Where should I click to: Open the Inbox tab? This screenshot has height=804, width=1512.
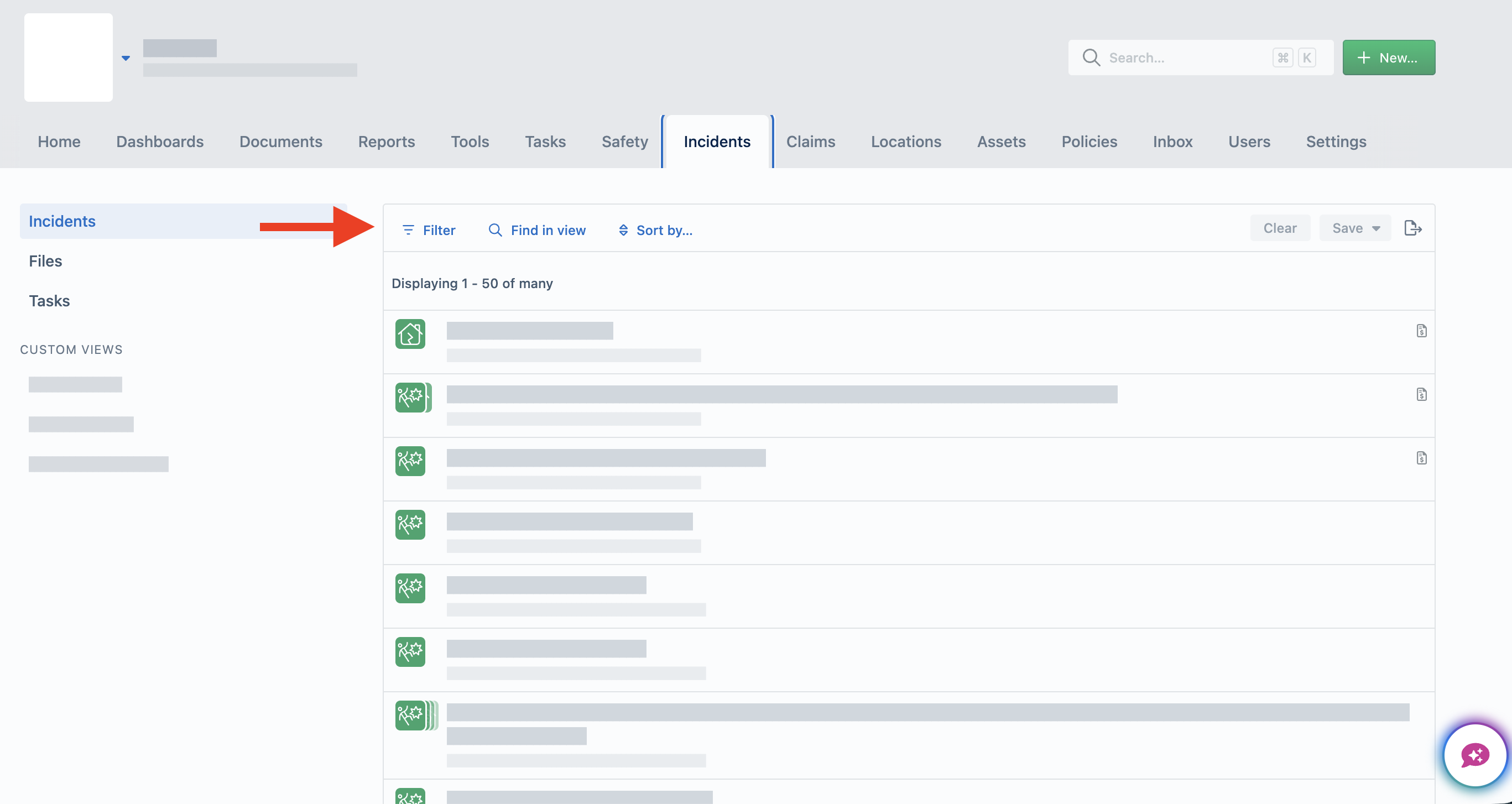tap(1172, 142)
